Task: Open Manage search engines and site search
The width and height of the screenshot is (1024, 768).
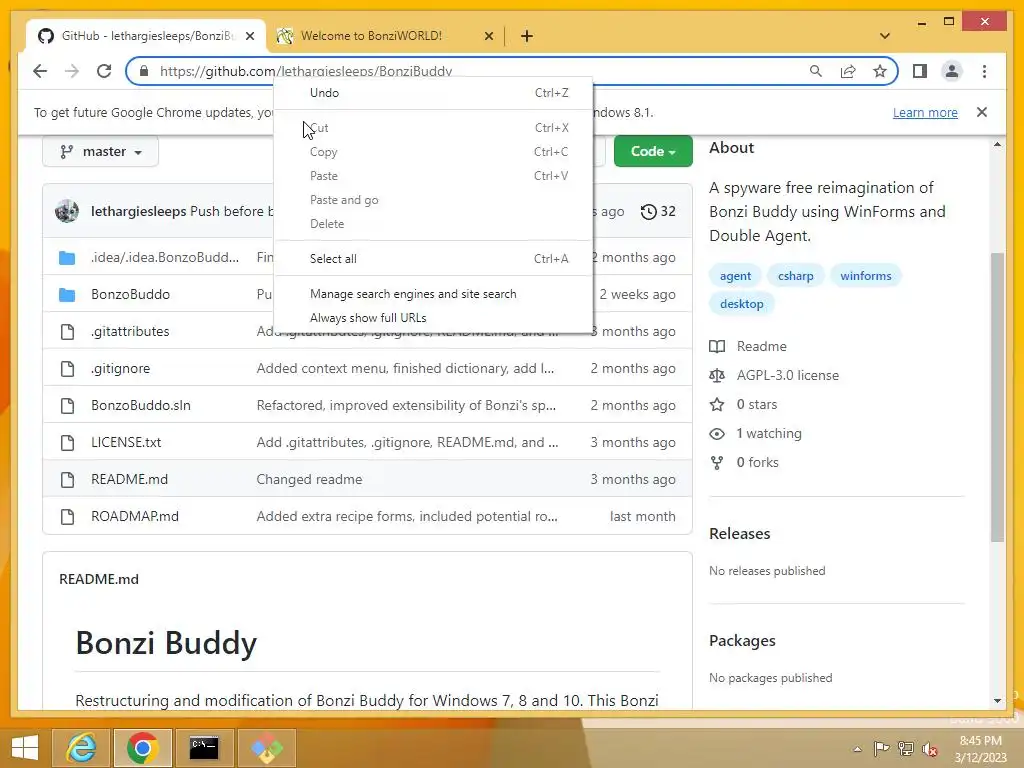Action: point(433,294)
